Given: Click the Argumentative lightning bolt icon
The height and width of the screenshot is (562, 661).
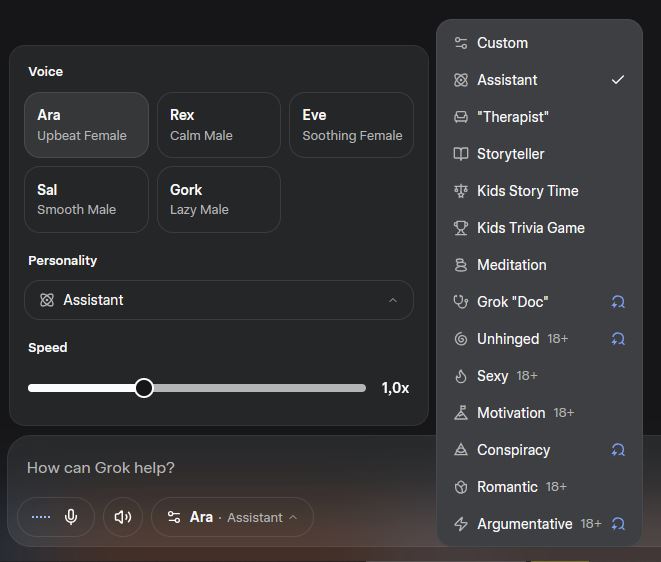Looking at the screenshot, I should click(461, 524).
